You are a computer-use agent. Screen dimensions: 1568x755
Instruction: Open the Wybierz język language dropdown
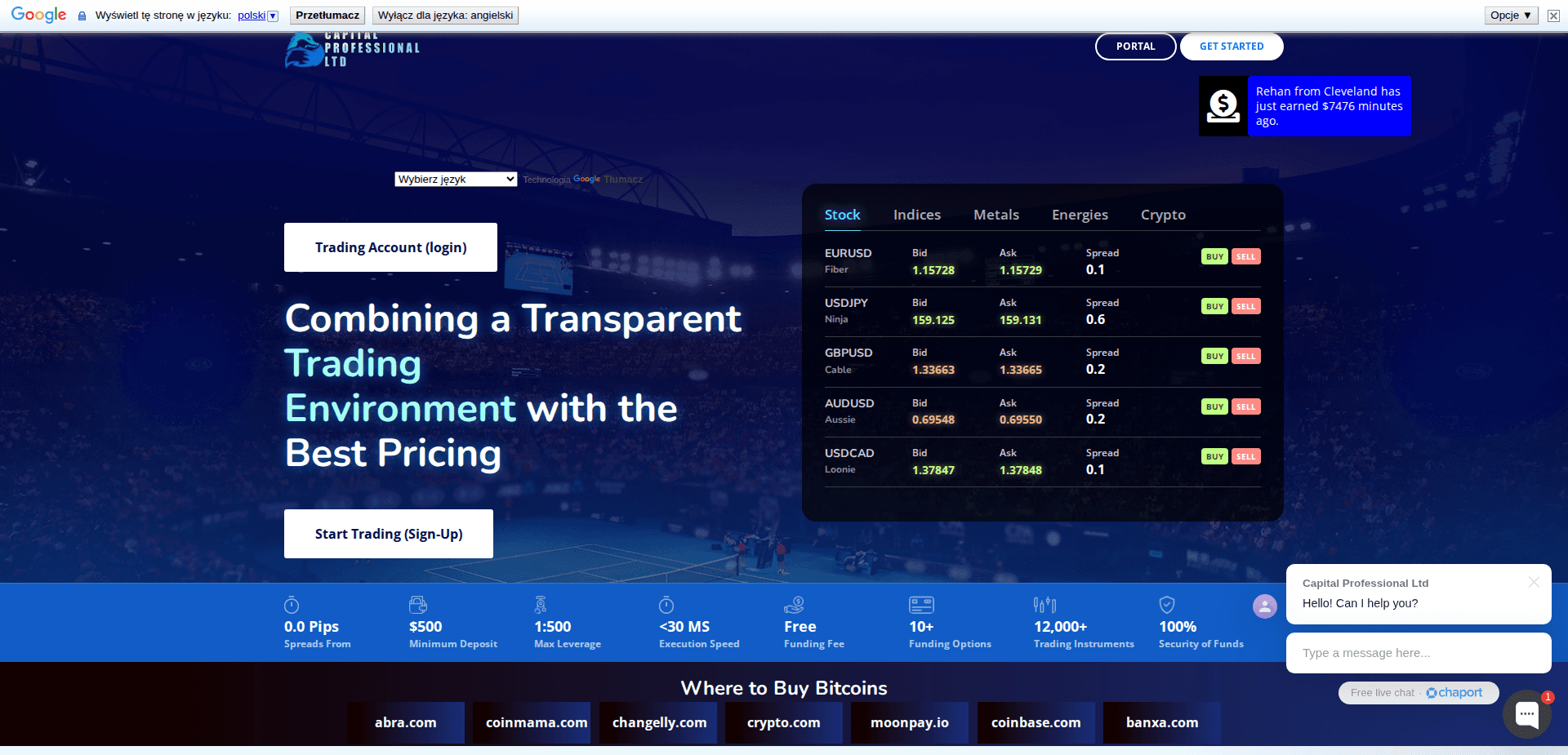pos(456,180)
